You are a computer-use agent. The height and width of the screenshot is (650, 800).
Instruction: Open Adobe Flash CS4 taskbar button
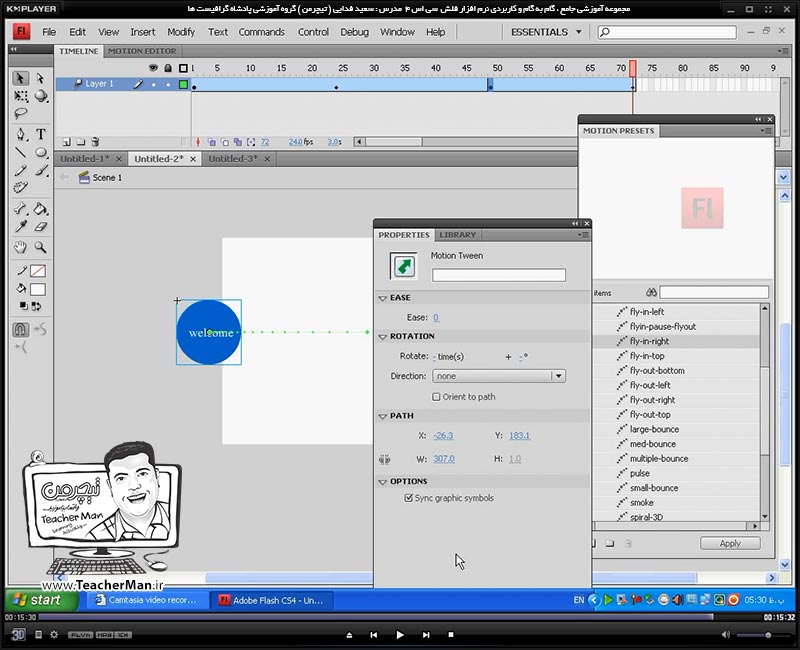point(273,601)
